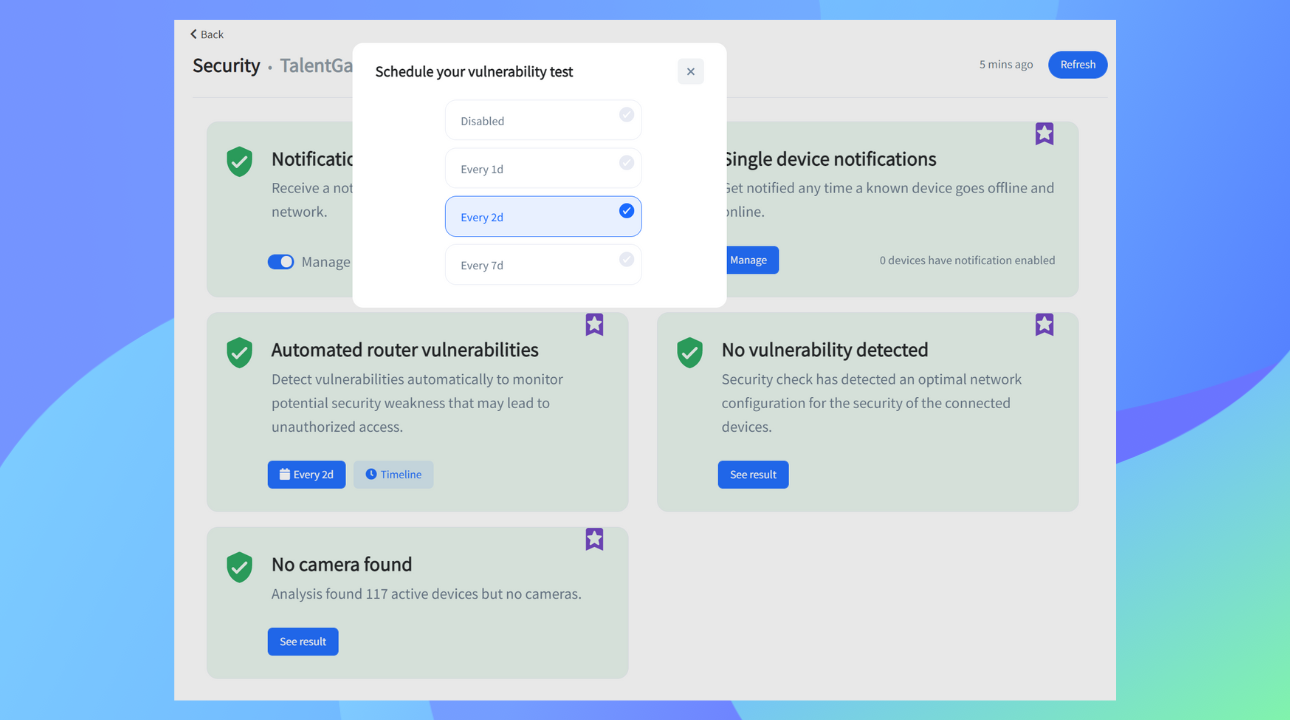
Task: Click the green shield icon on Notifications card
Action: 239,160
